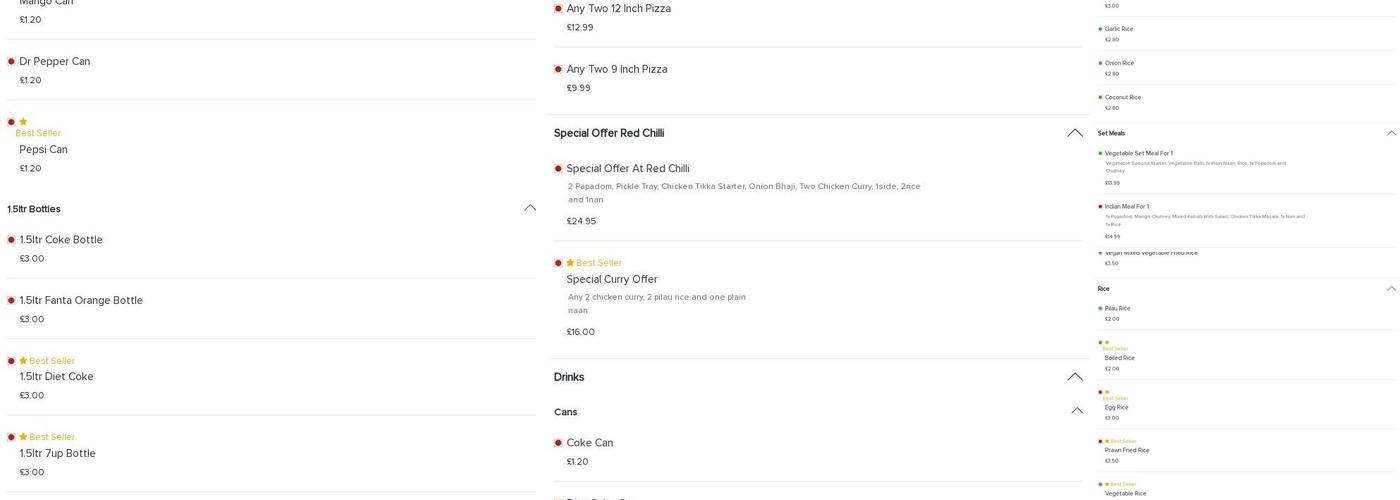Screen dimensions: 1400x500
Task: Click the red dot next to Coke Can
Action: click(558, 443)
